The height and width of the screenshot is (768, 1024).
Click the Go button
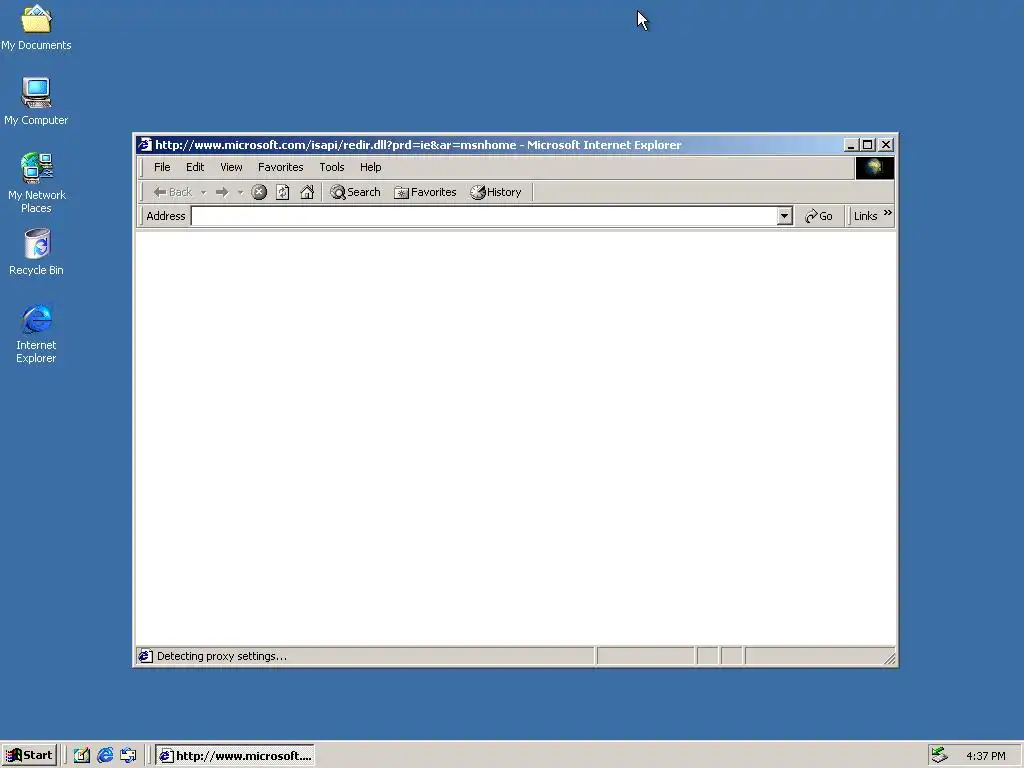pyautogui.click(x=819, y=216)
